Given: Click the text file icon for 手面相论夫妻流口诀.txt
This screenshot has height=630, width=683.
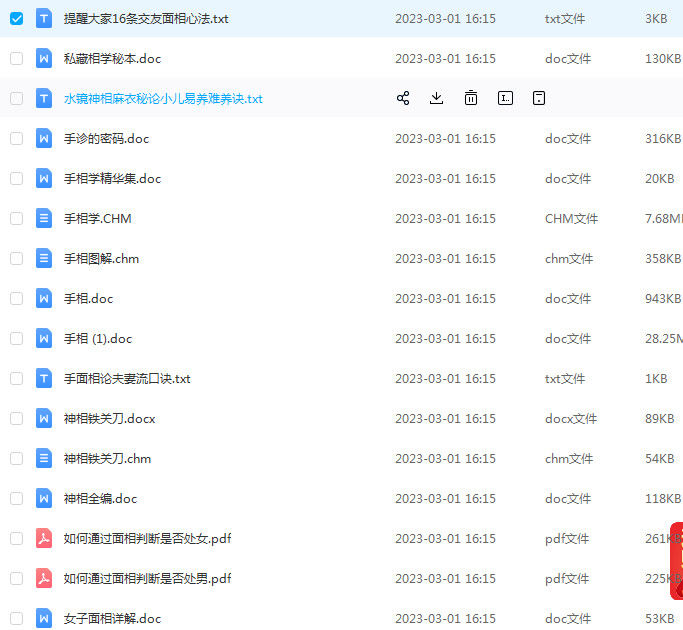Looking at the screenshot, I should coord(44,378).
